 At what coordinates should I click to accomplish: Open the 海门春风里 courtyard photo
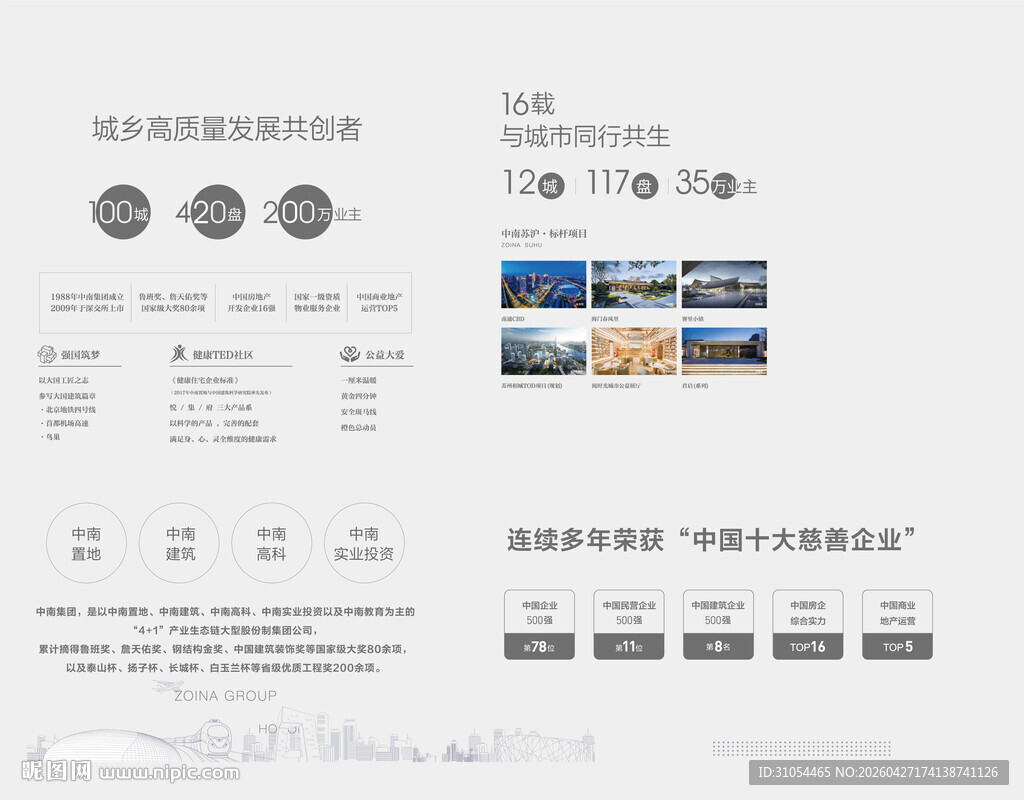point(634,285)
